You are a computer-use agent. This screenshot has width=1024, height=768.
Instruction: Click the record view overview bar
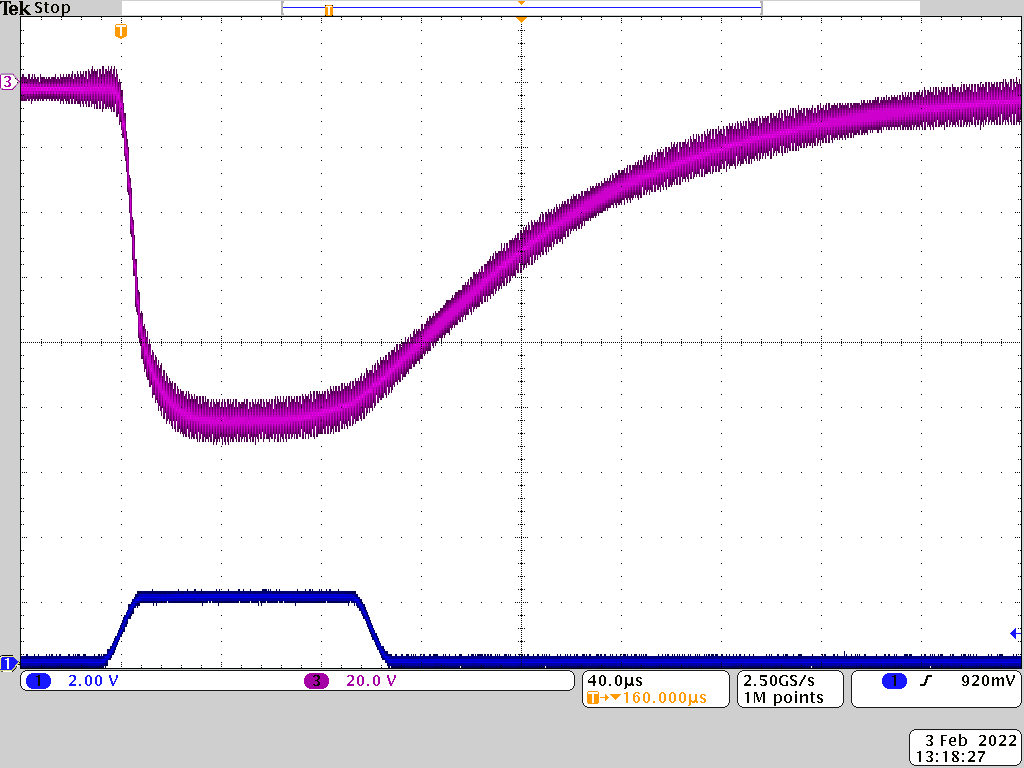[x=522, y=8]
